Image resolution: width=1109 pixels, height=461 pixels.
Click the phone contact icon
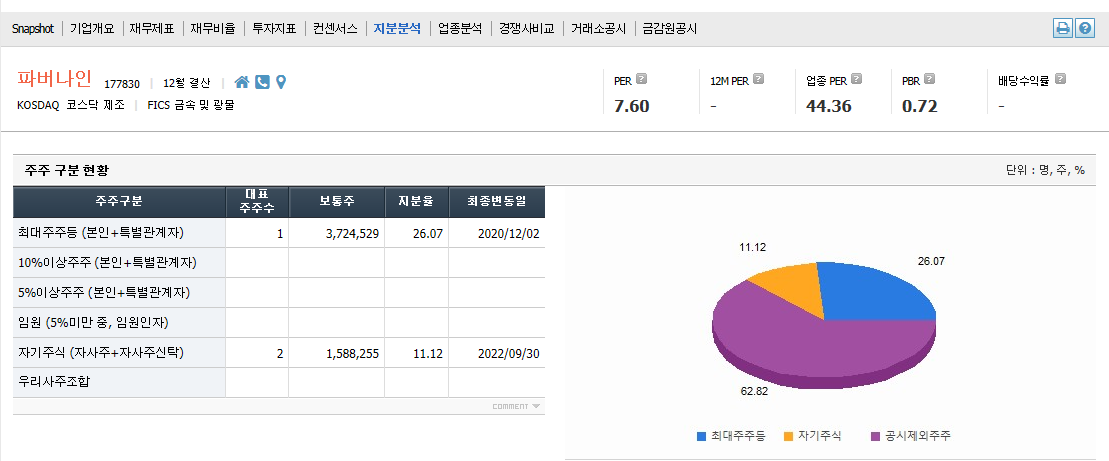point(262,82)
